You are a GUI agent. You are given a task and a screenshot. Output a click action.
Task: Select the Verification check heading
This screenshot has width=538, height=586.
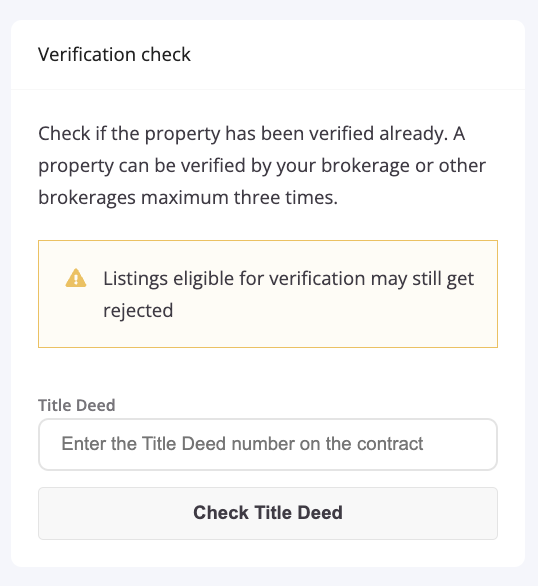pos(114,55)
